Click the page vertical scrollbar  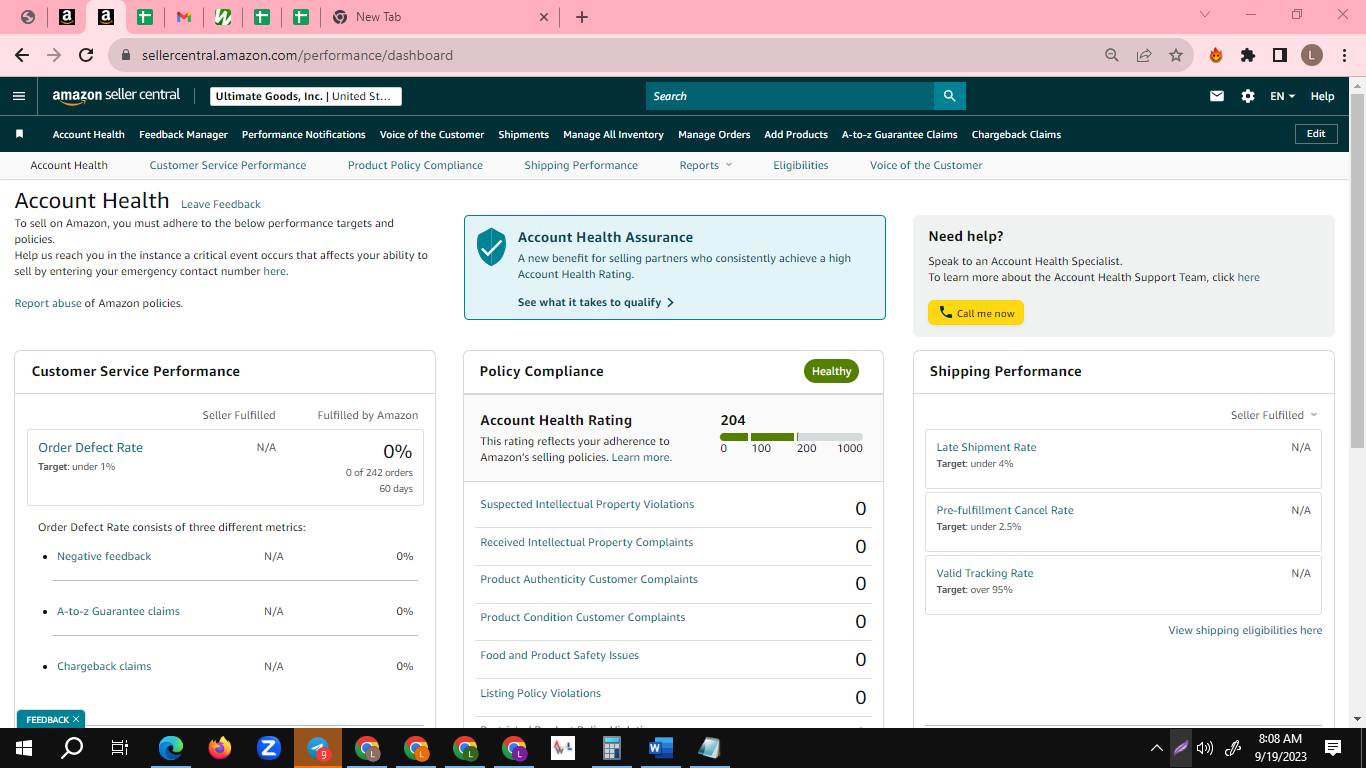click(x=1357, y=270)
